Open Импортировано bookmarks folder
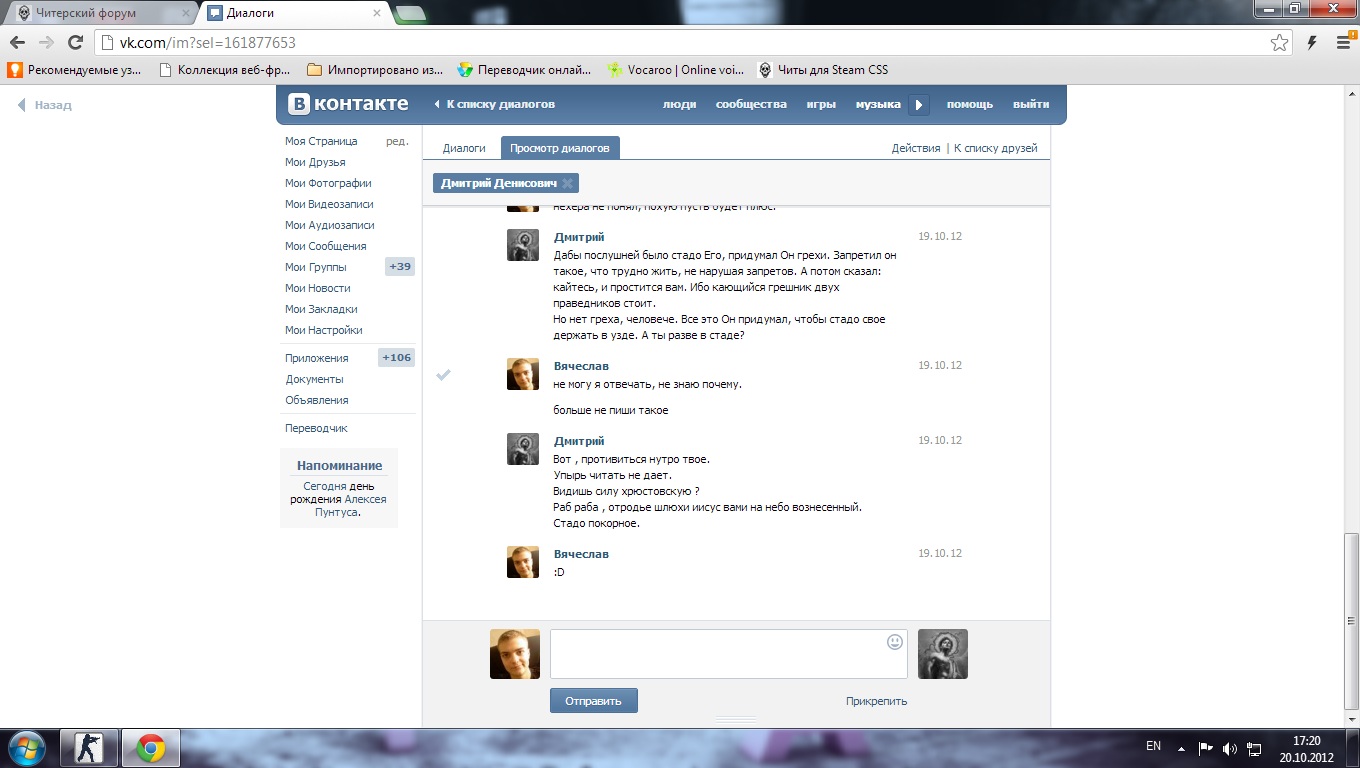Screen dimensions: 1360x768 coord(376,70)
